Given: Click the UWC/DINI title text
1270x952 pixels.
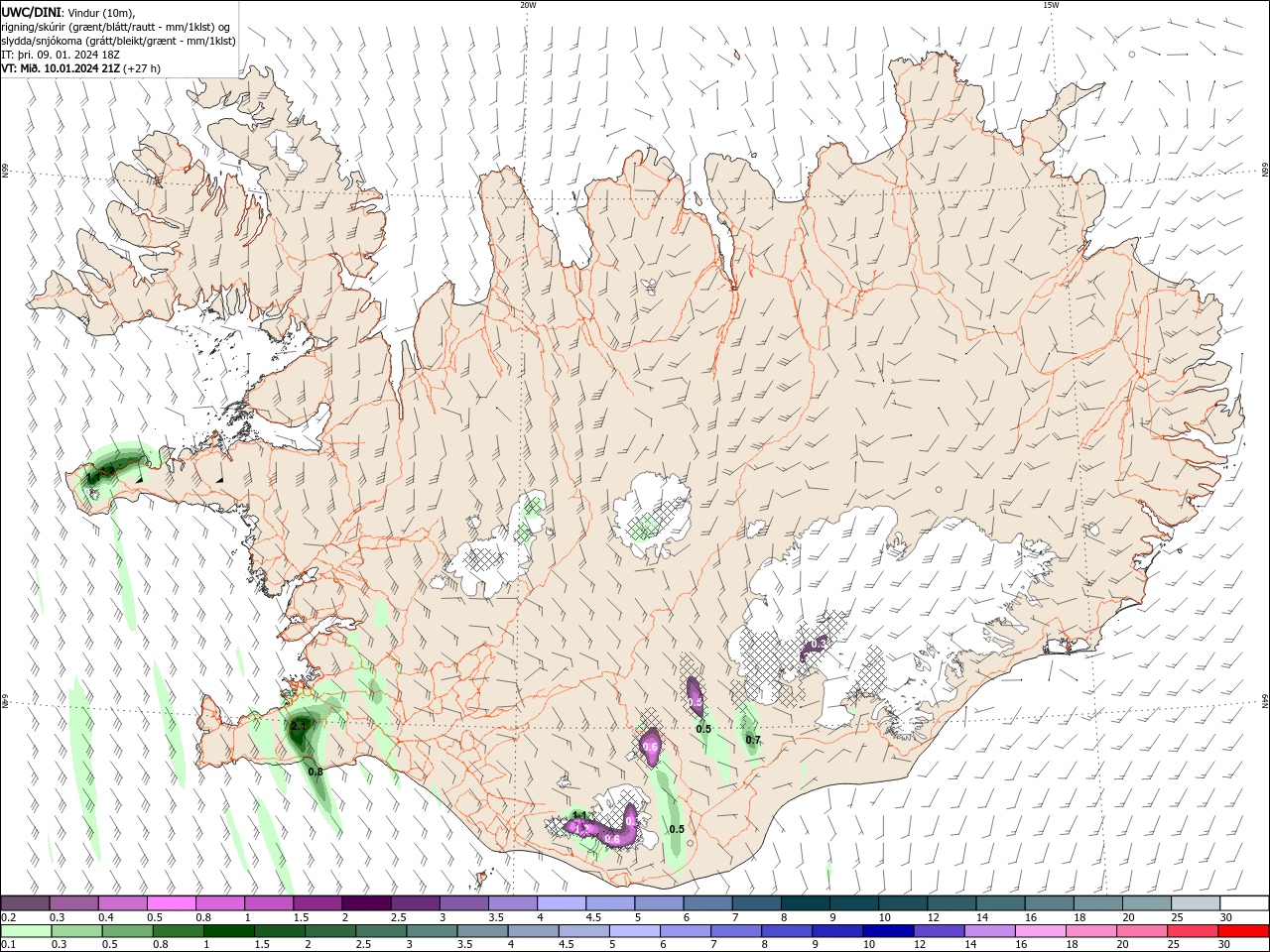Looking at the screenshot, I should 30,11.
